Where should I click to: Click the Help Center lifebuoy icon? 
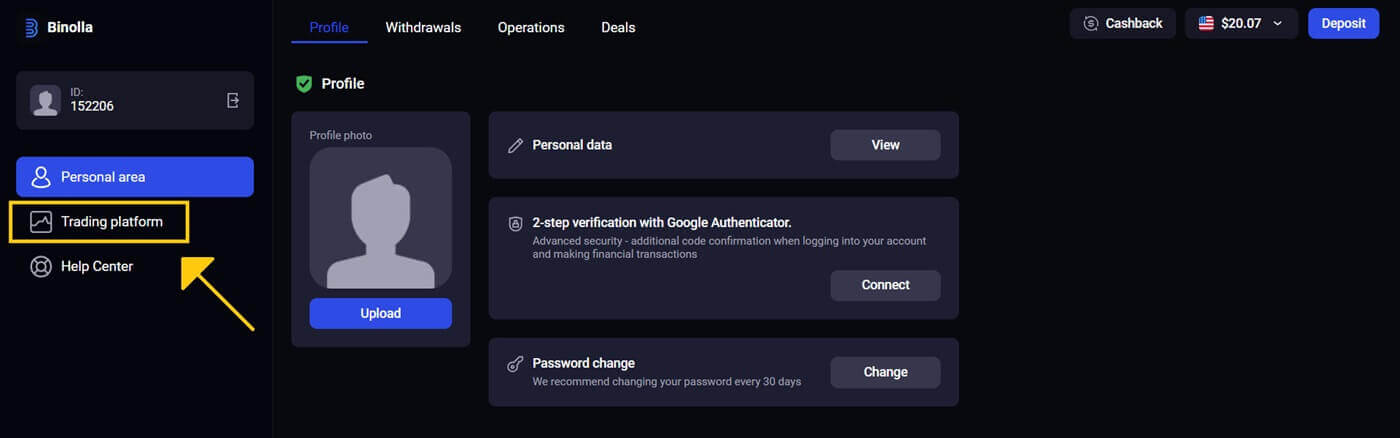41,267
